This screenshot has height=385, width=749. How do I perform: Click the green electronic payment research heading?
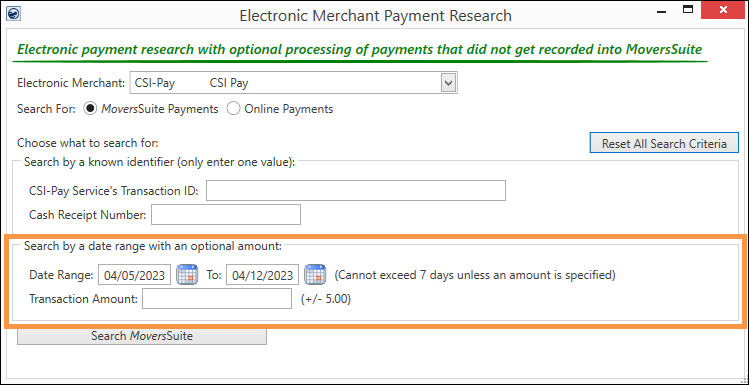pos(359,50)
